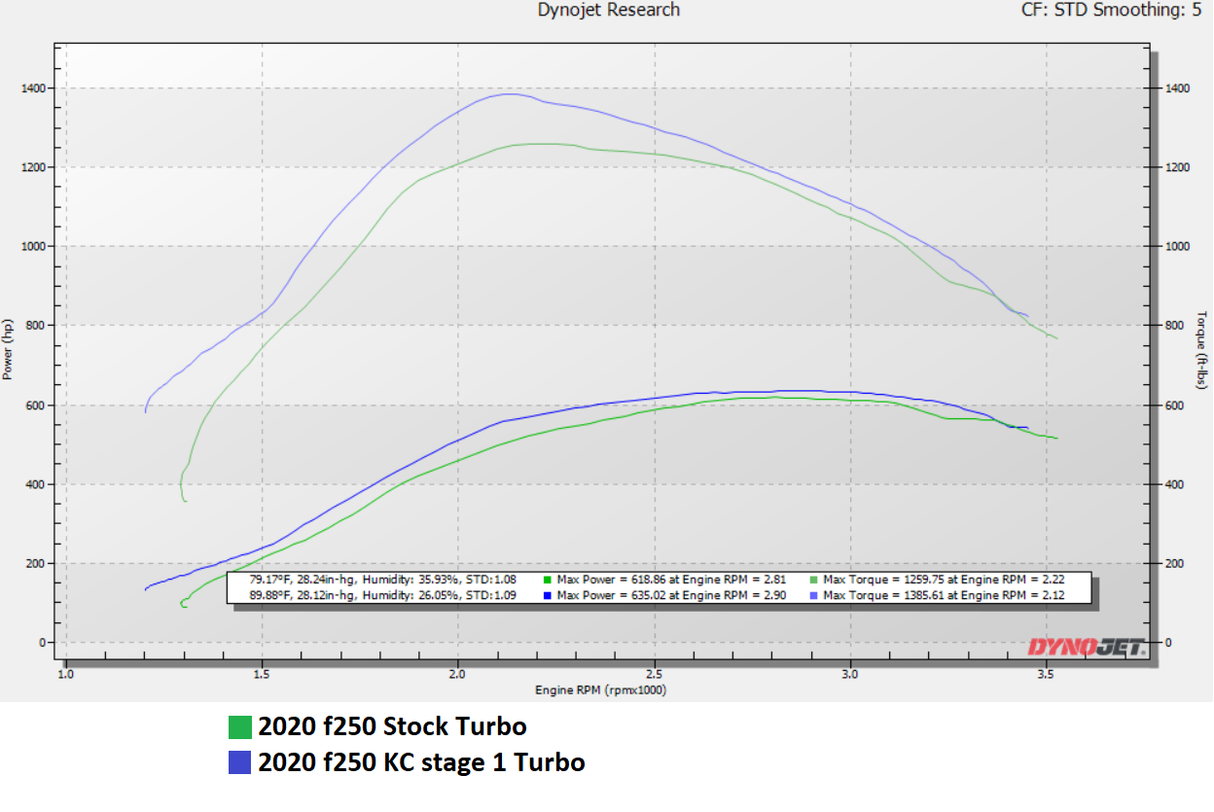
Task: Click the '79.17°F, 28.24in-hg' conditions line
Action: click(x=385, y=580)
